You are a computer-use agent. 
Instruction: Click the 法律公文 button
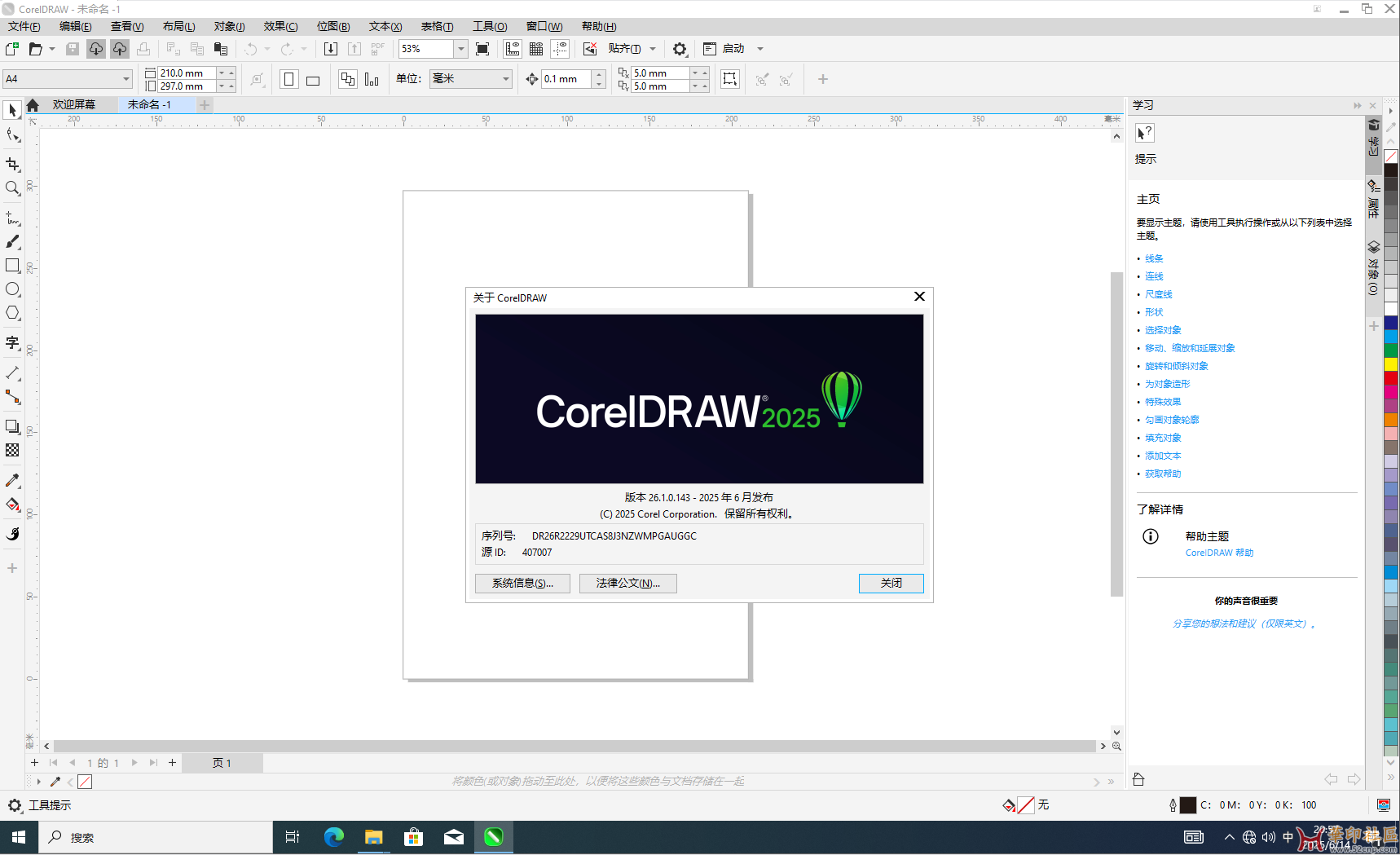(627, 584)
